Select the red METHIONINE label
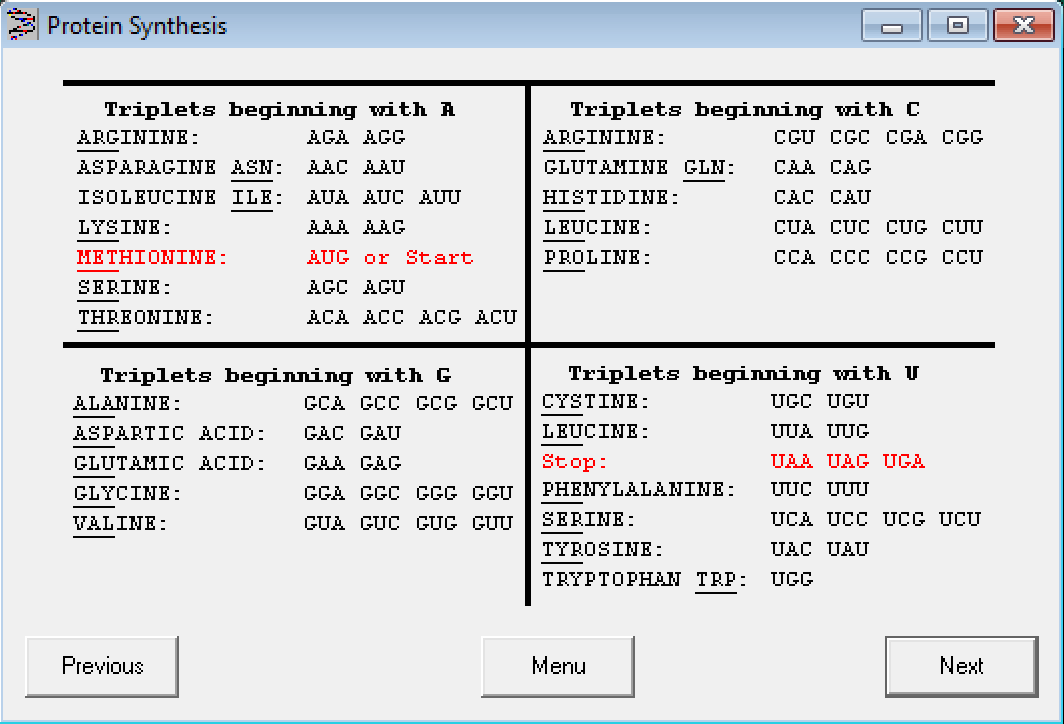Screen dimensions: 1064x724 point(152,258)
